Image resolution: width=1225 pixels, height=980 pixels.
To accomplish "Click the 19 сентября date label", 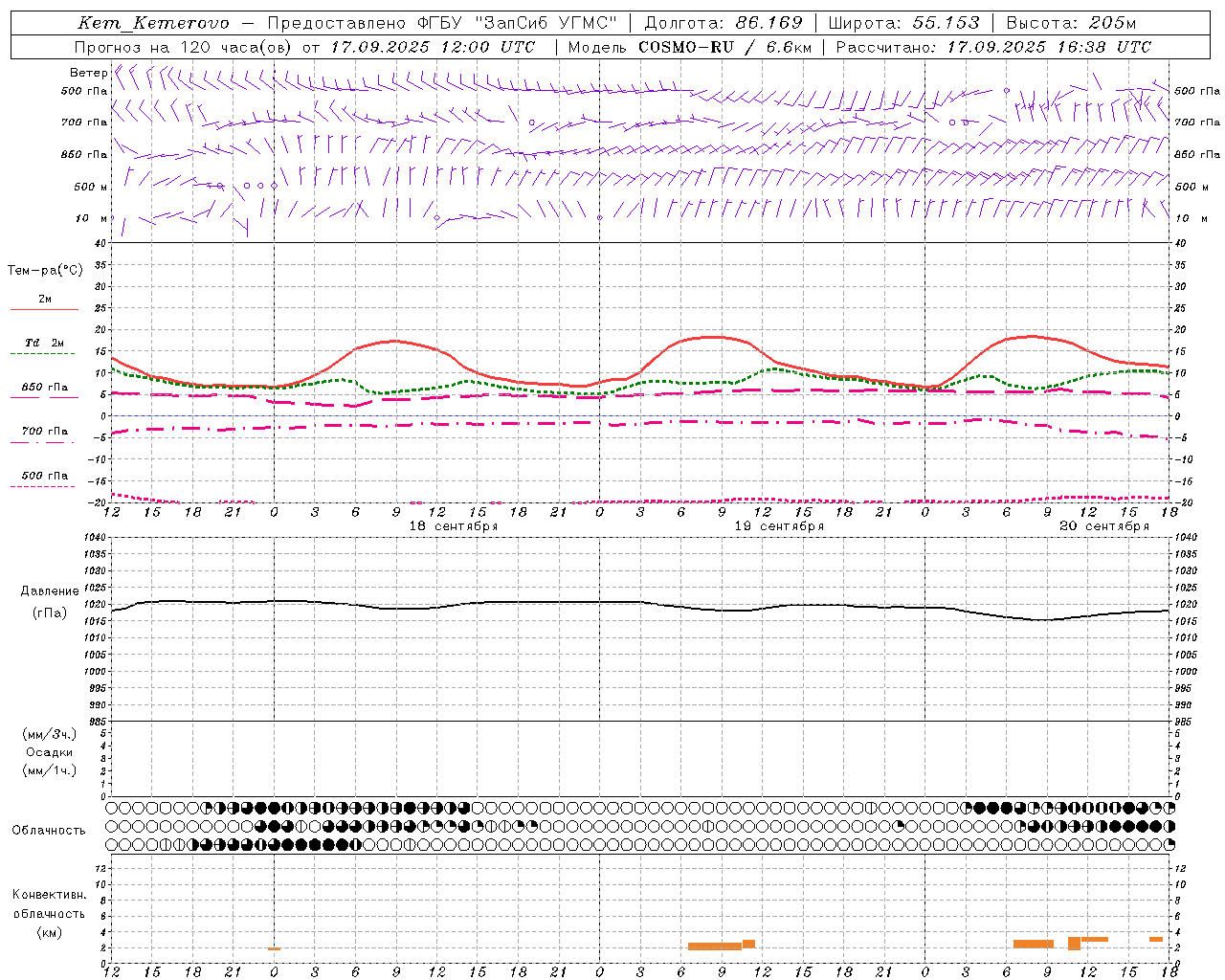I will pyautogui.click(x=779, y=526).
